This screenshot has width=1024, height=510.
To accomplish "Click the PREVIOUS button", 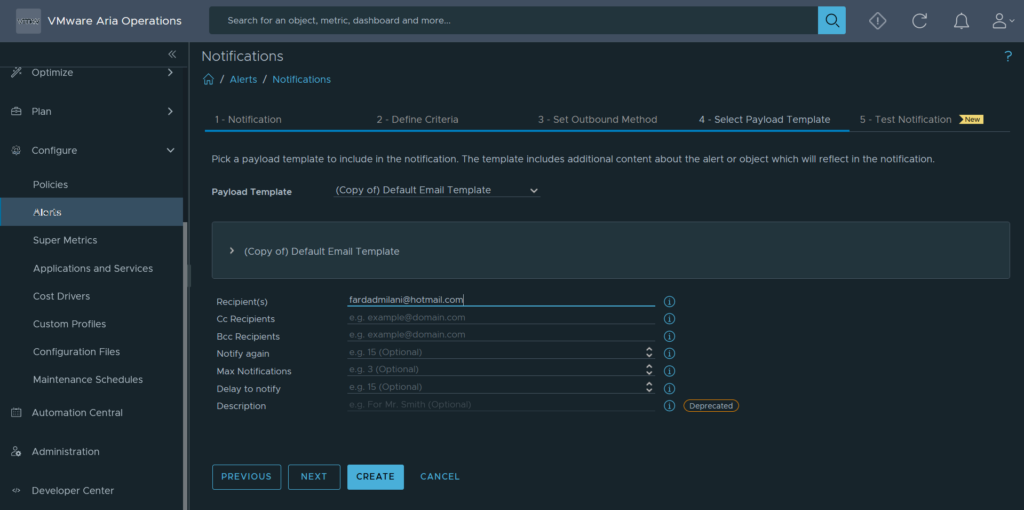I will 246,477.
